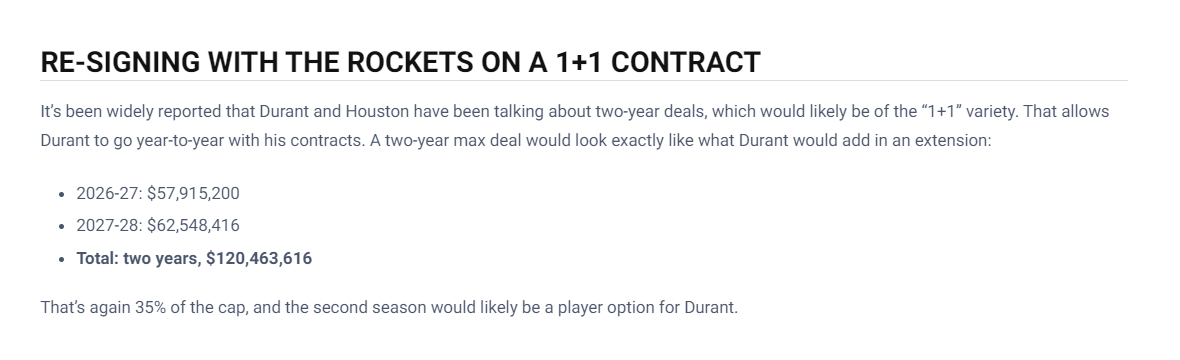Click the bullet point before 2026-27
The width and height of the screenshot is (1180, 360).
click(x=62, y=194)
